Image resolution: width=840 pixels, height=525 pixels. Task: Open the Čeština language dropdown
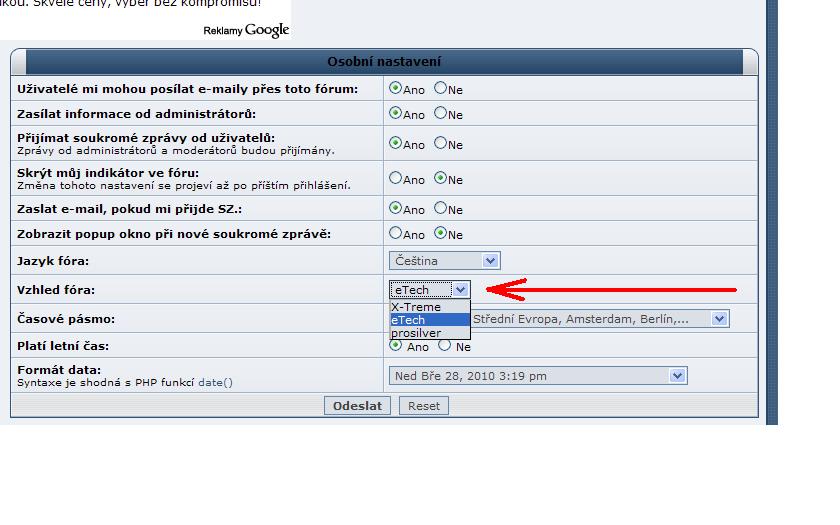coord(443,261)
